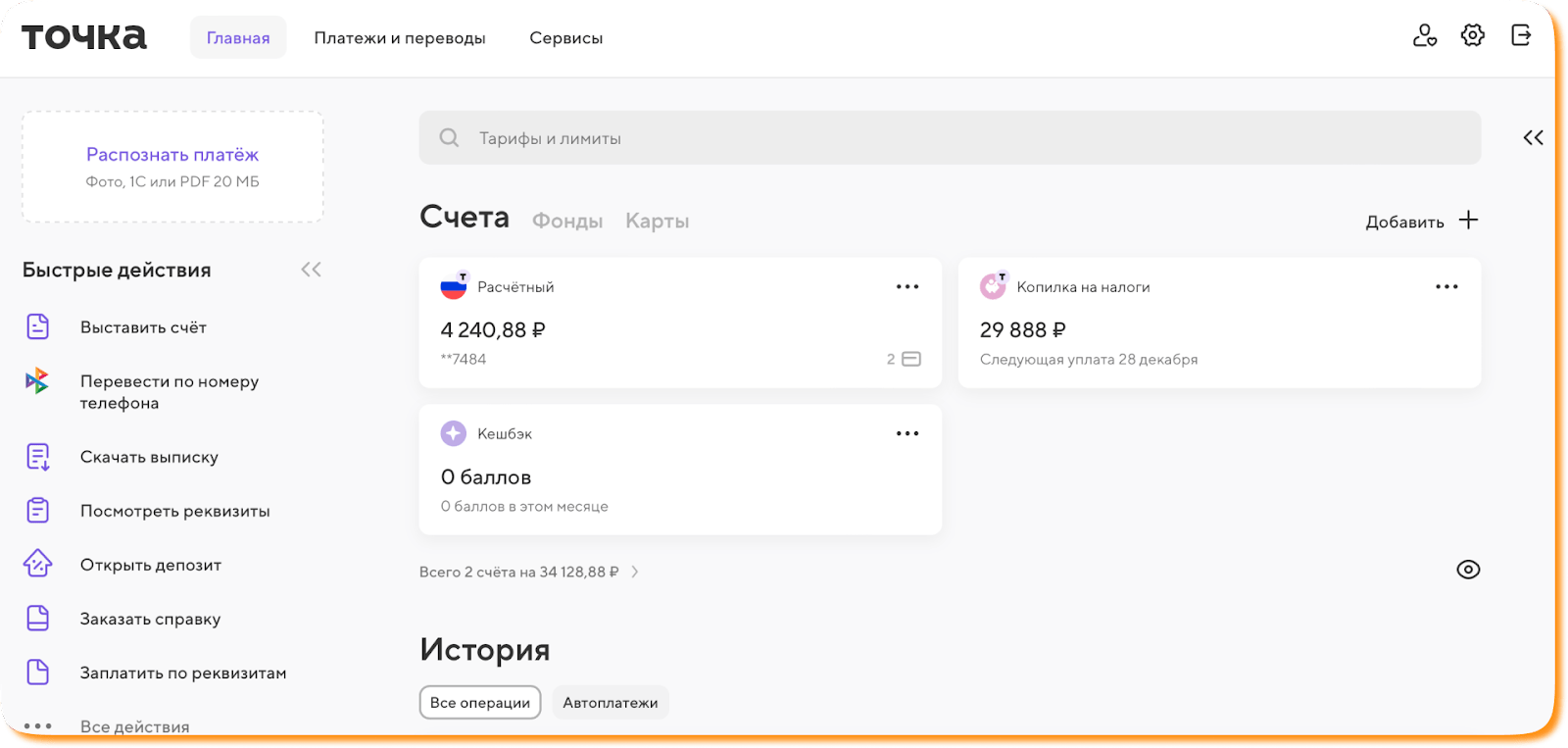Screen dimensions: 1568x748
Task: Open settings via the gear icon
Action: (x=1472, y=36)
